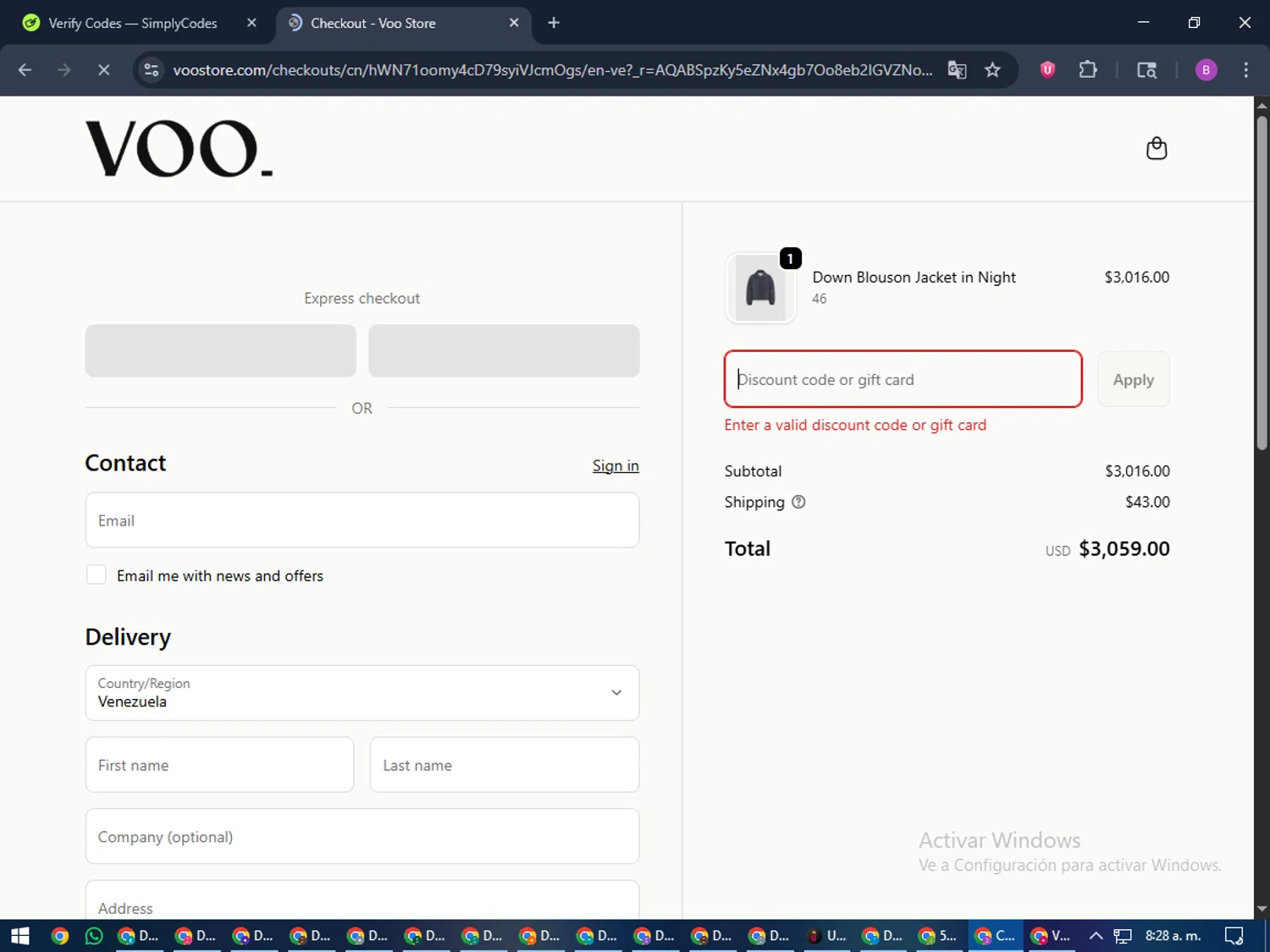Click the Down Blouson Jacket product thumbnail

pyautogui.click(x=760, y=288)
